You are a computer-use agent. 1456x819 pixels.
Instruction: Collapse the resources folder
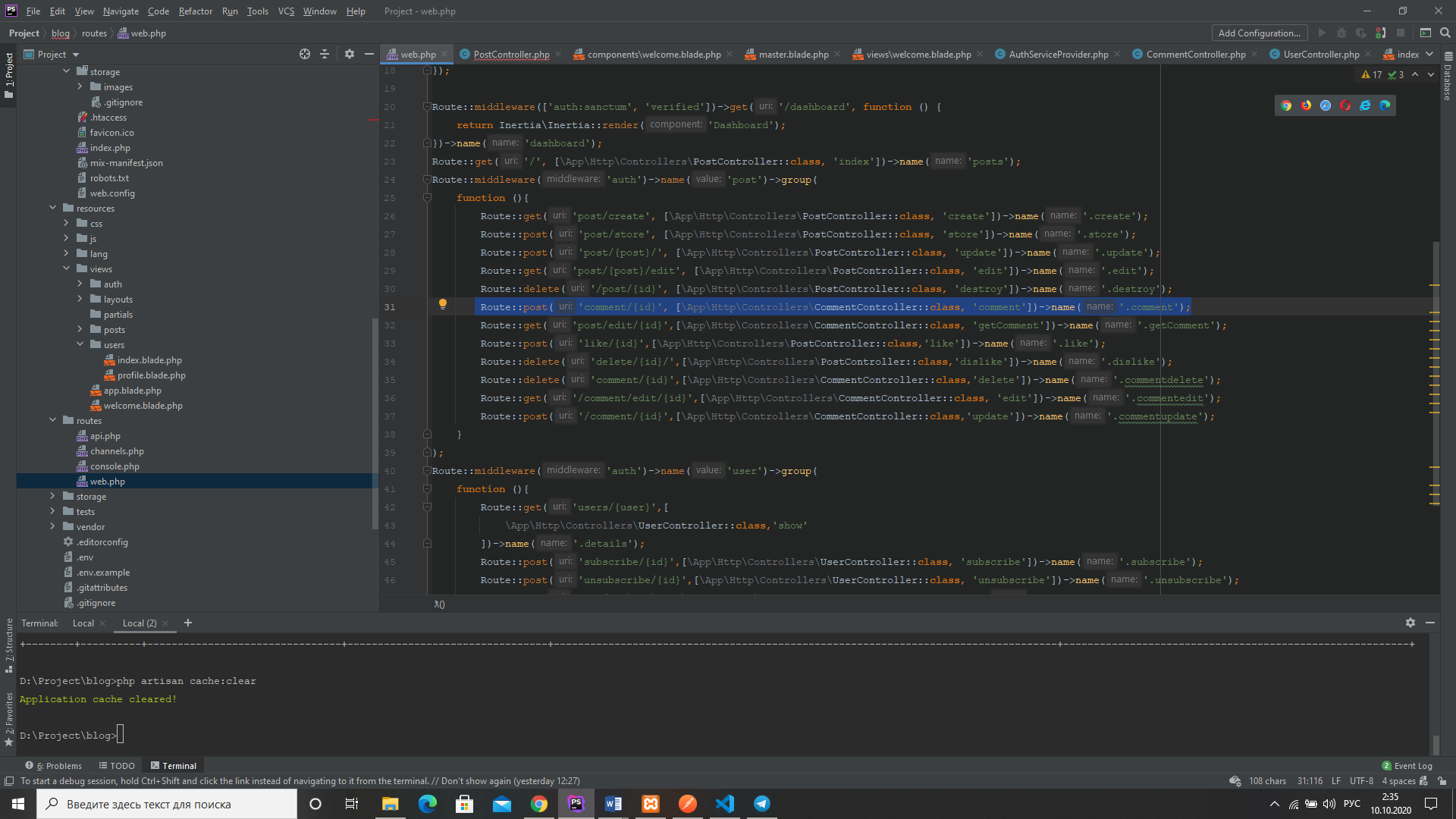click(x=52, y=208)
